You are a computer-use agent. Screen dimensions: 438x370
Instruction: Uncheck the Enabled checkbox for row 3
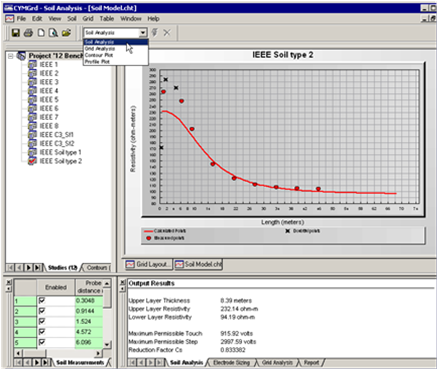click(42, 321)
